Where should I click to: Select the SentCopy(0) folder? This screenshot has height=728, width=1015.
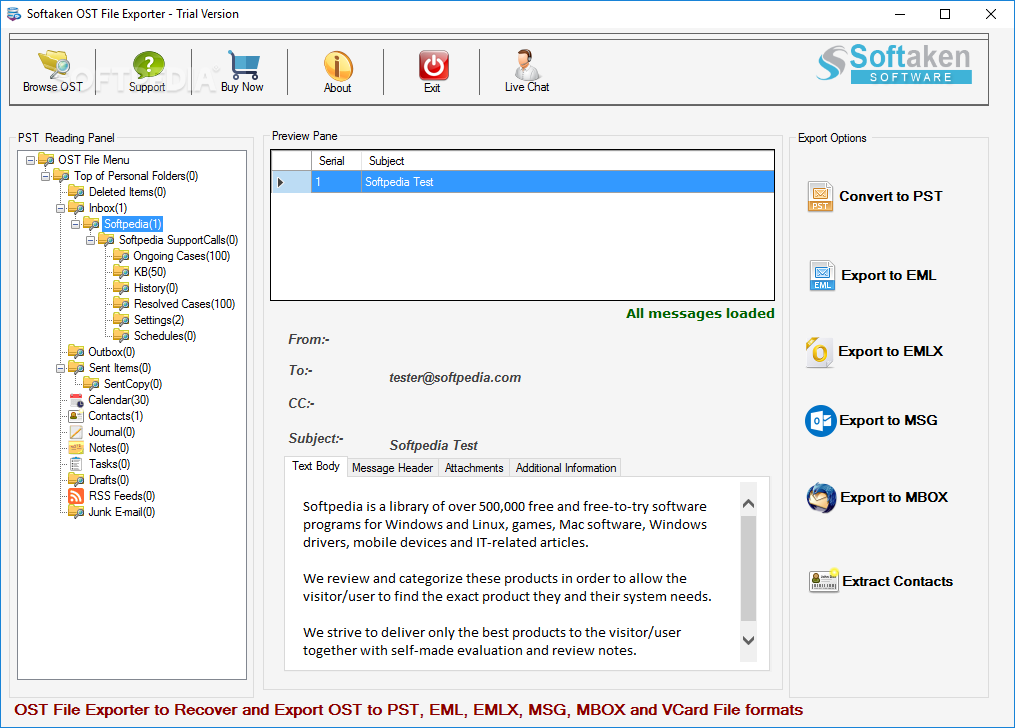[x=133, y=384]
